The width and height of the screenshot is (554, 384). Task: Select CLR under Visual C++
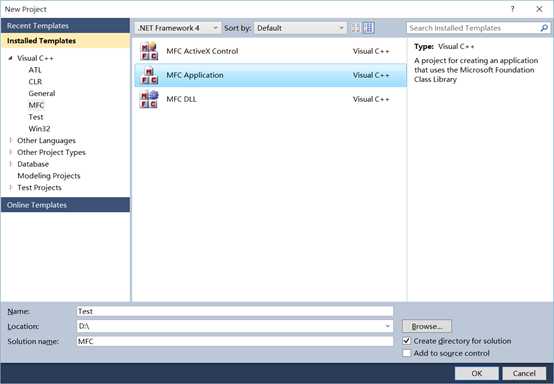tap(35, 82)
